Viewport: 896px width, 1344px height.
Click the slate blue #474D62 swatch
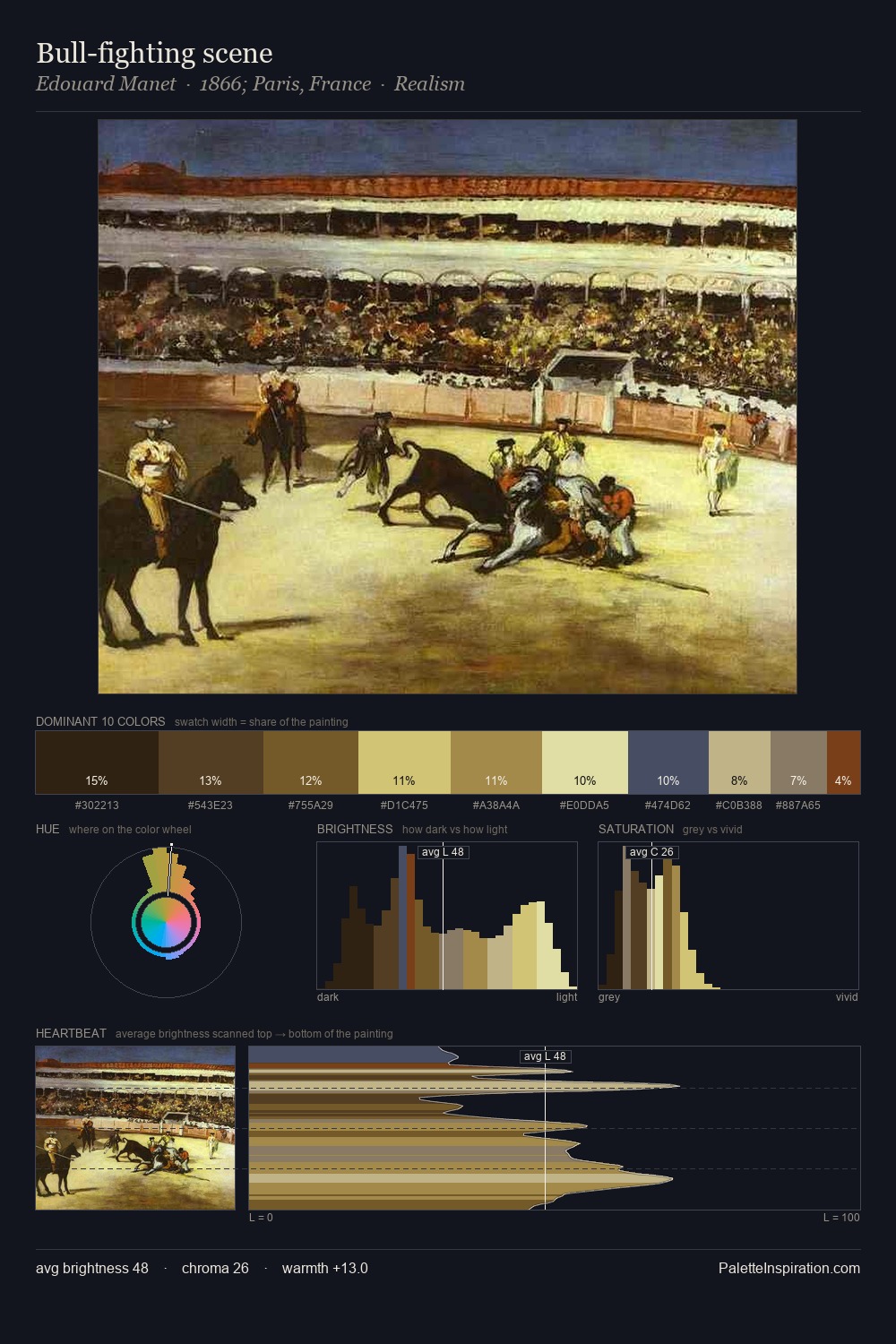point(668,762)
